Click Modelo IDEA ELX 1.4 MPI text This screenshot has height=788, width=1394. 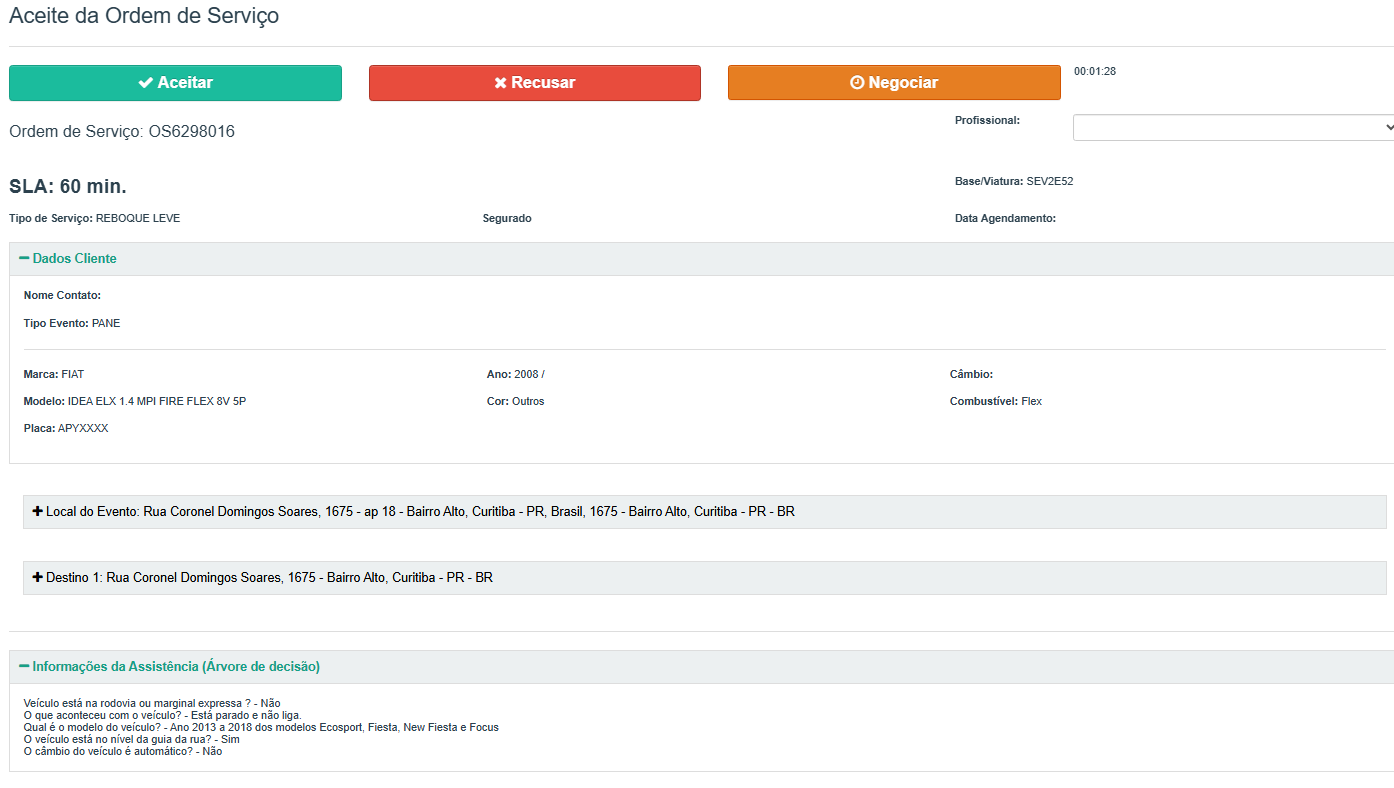pyautogui.click(x=135, y=401)
